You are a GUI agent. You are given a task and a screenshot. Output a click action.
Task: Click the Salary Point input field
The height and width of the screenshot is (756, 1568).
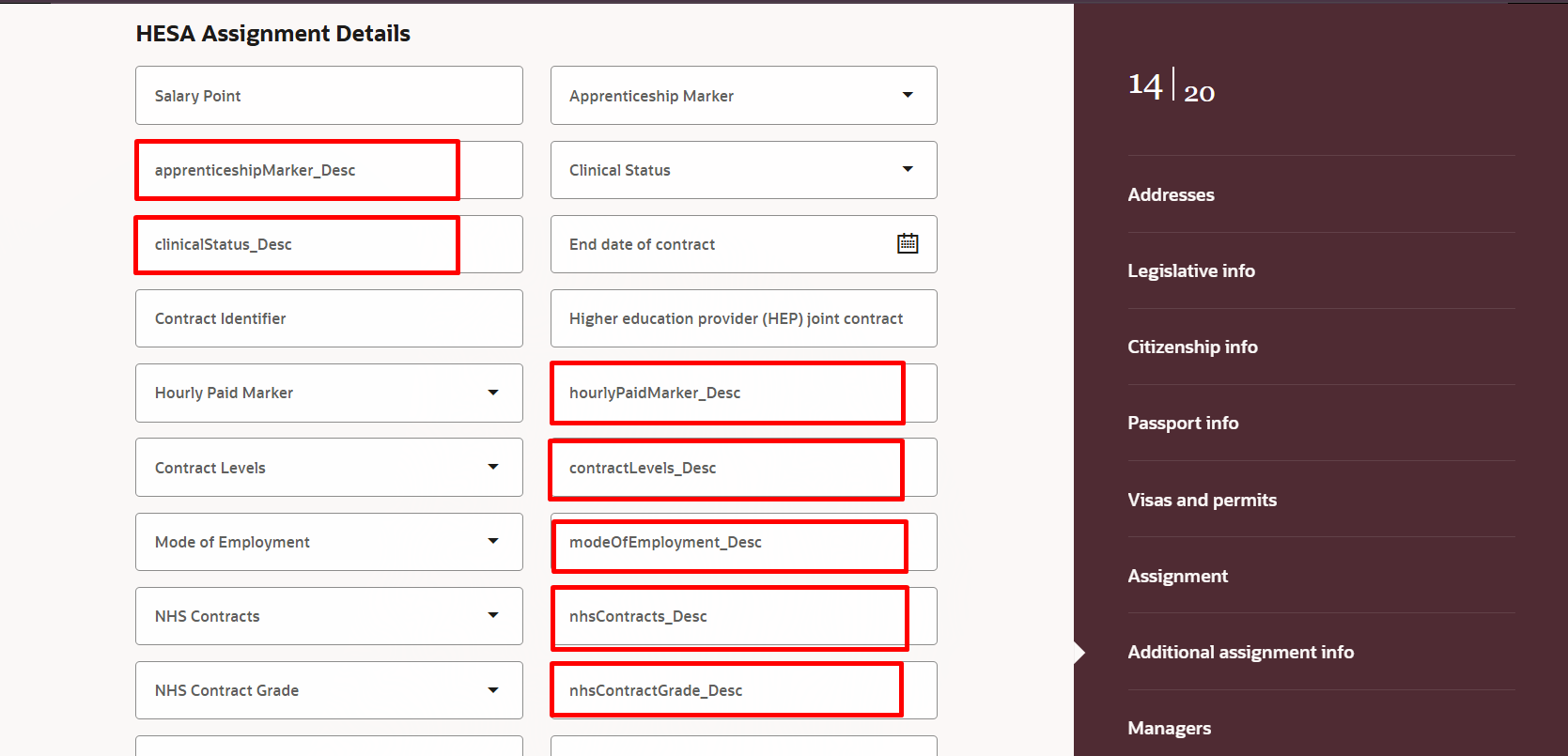(x=329, y=95)
